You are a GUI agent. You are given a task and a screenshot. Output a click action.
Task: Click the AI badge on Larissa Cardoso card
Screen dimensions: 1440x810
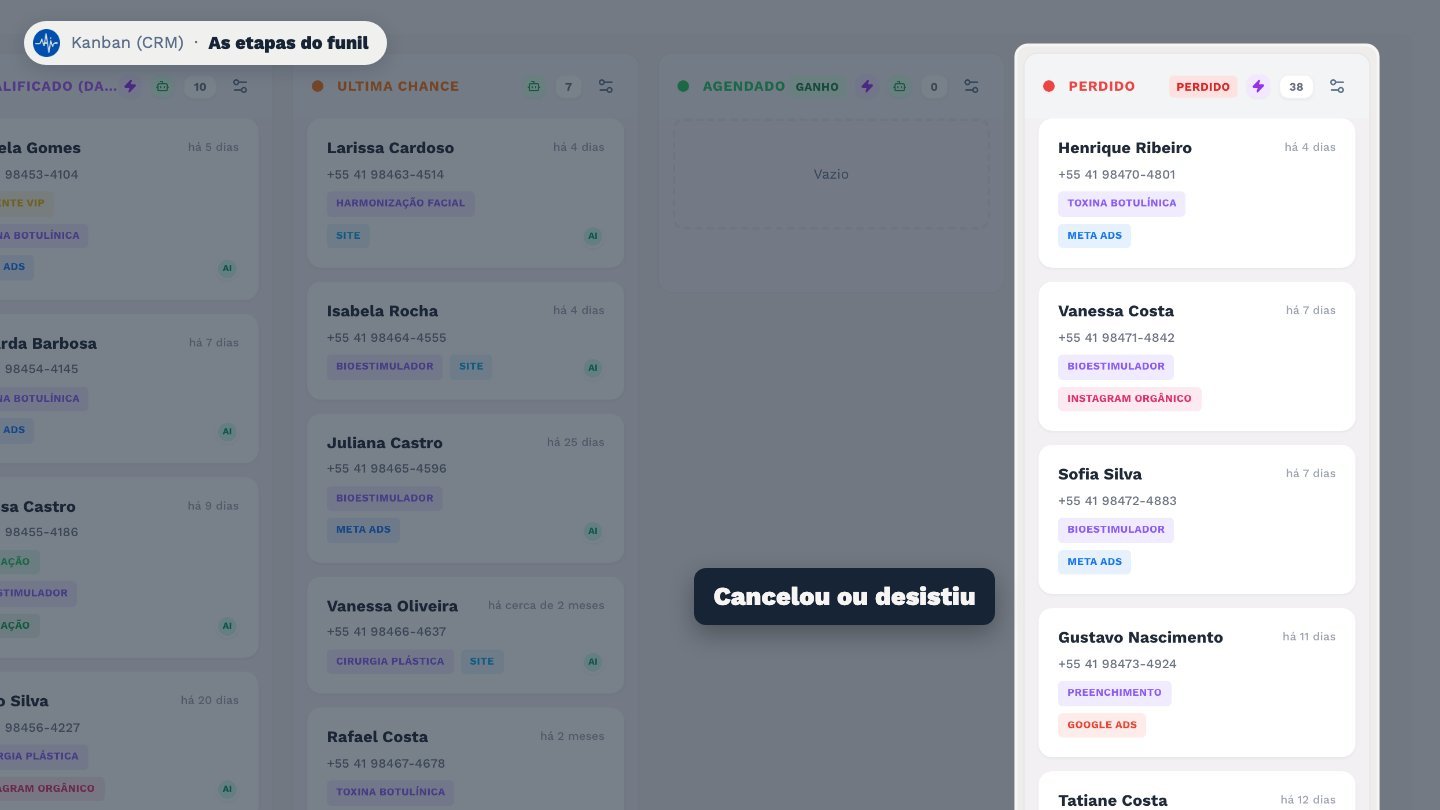(593, 236)
